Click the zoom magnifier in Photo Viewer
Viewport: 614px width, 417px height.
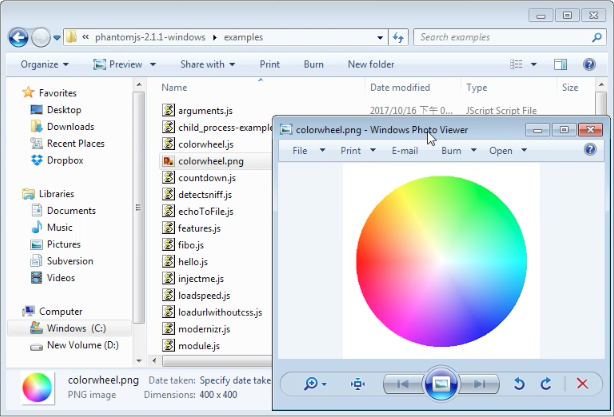coord(311,384)
